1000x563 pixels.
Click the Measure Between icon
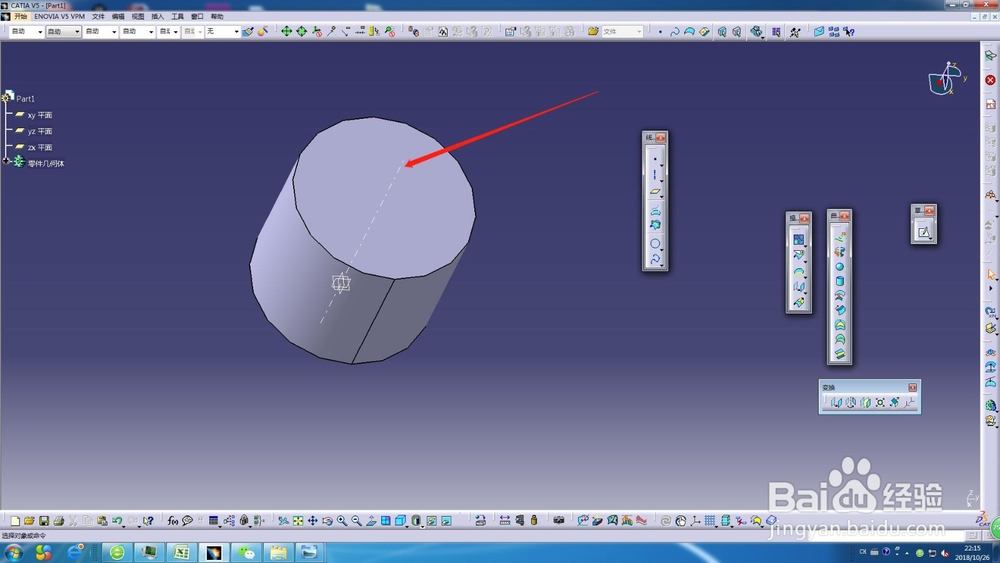coord(504,521)
